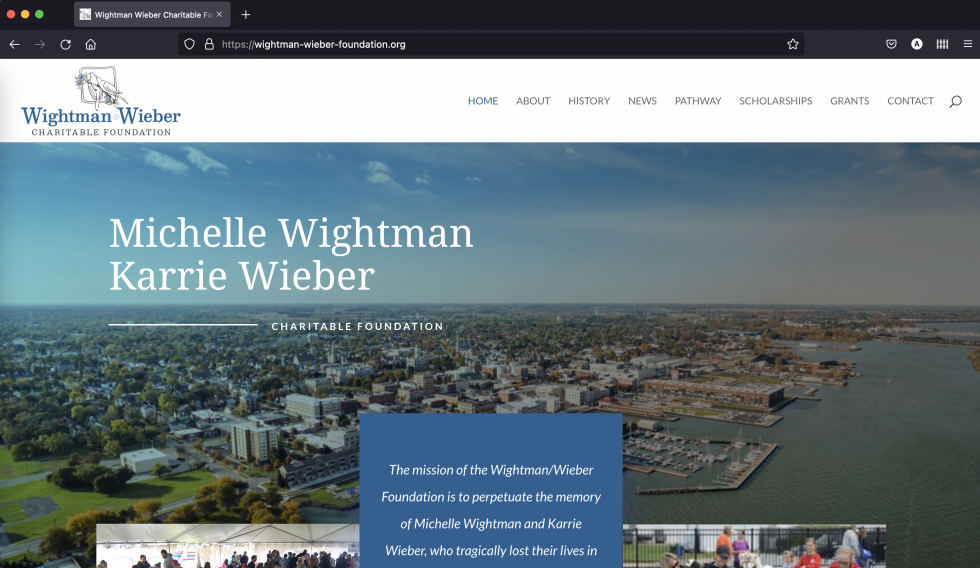Image resolution: width=980 pixels, height=568 pixels.
Task: Go to the Scholarships page
Action: pyautogui.click(x=775, y=101)
